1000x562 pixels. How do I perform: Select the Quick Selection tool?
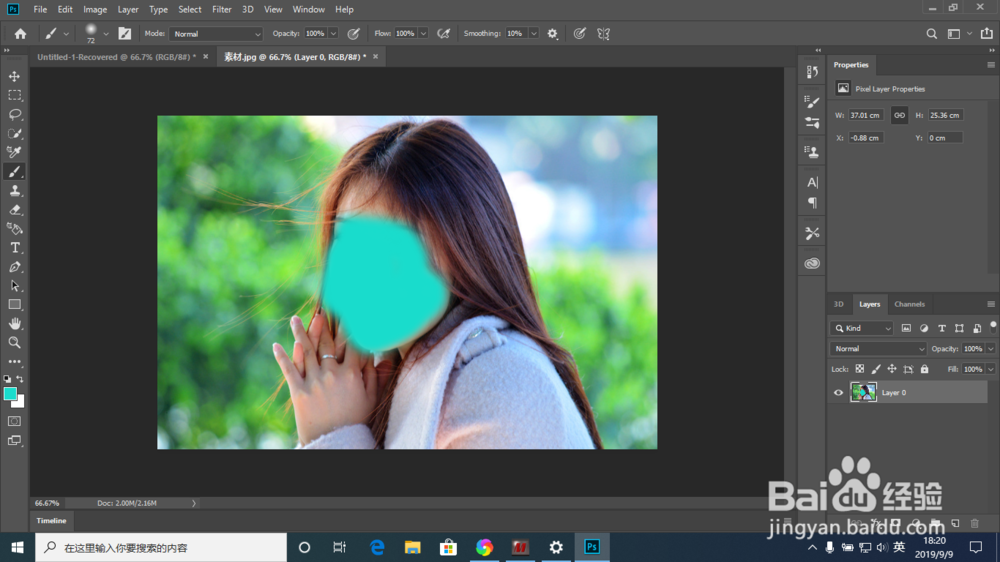(14, 133)
